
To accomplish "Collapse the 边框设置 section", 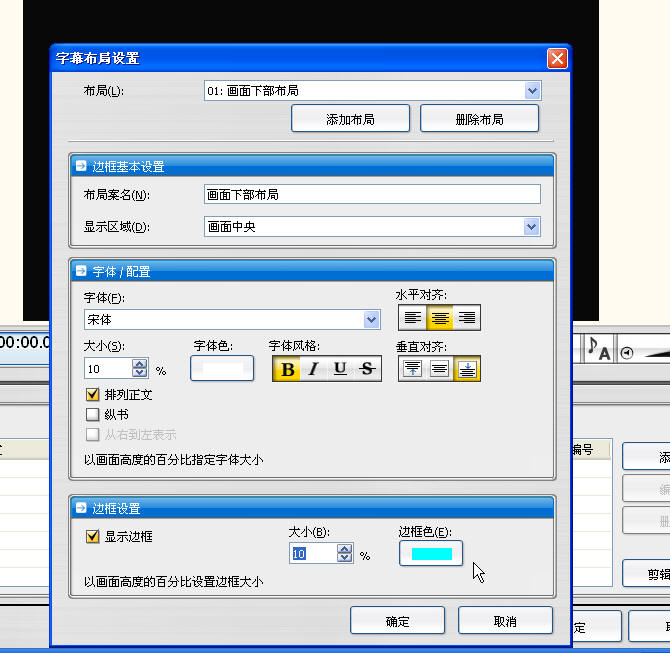I will 81,508.
